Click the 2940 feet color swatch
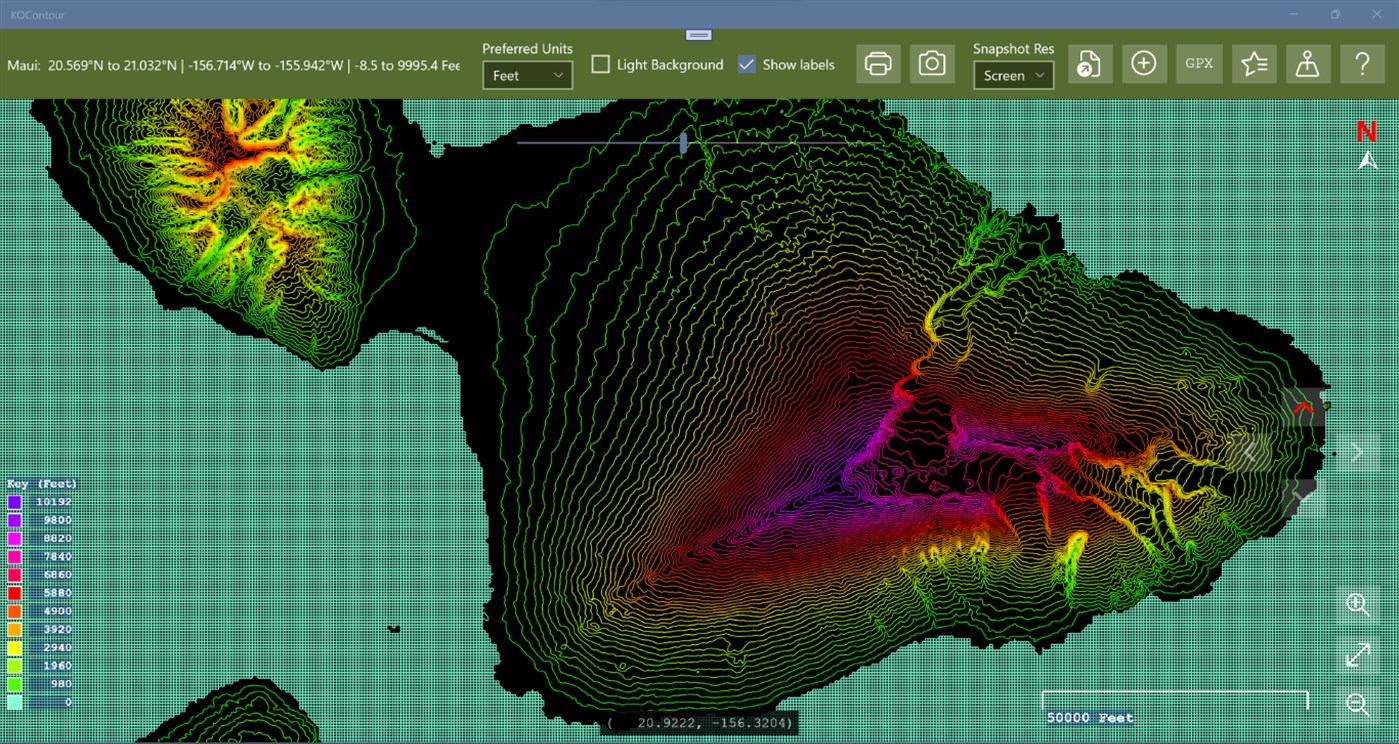1399x744 pixels. [x=15, y=647]
